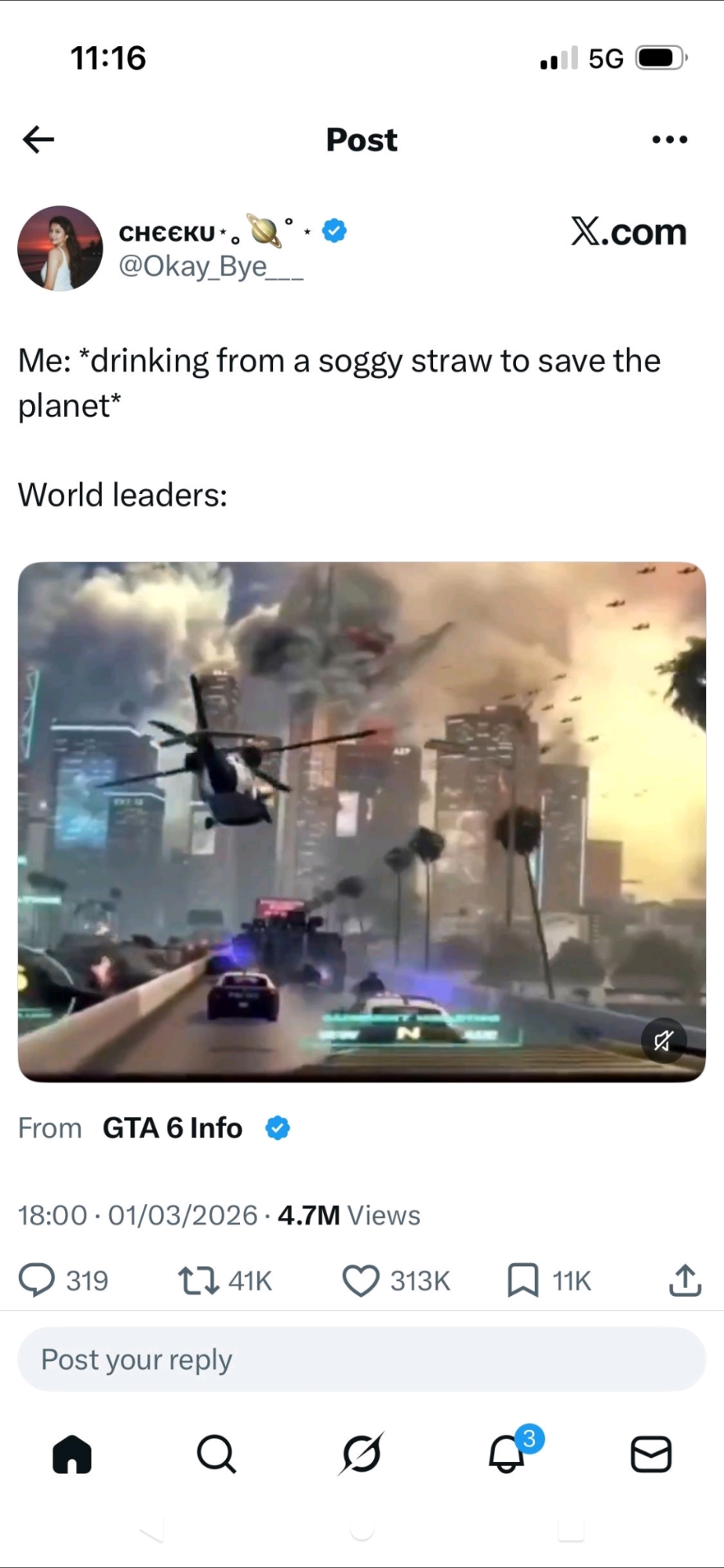Tap the Post your reply field

(x=362, y=1359)
